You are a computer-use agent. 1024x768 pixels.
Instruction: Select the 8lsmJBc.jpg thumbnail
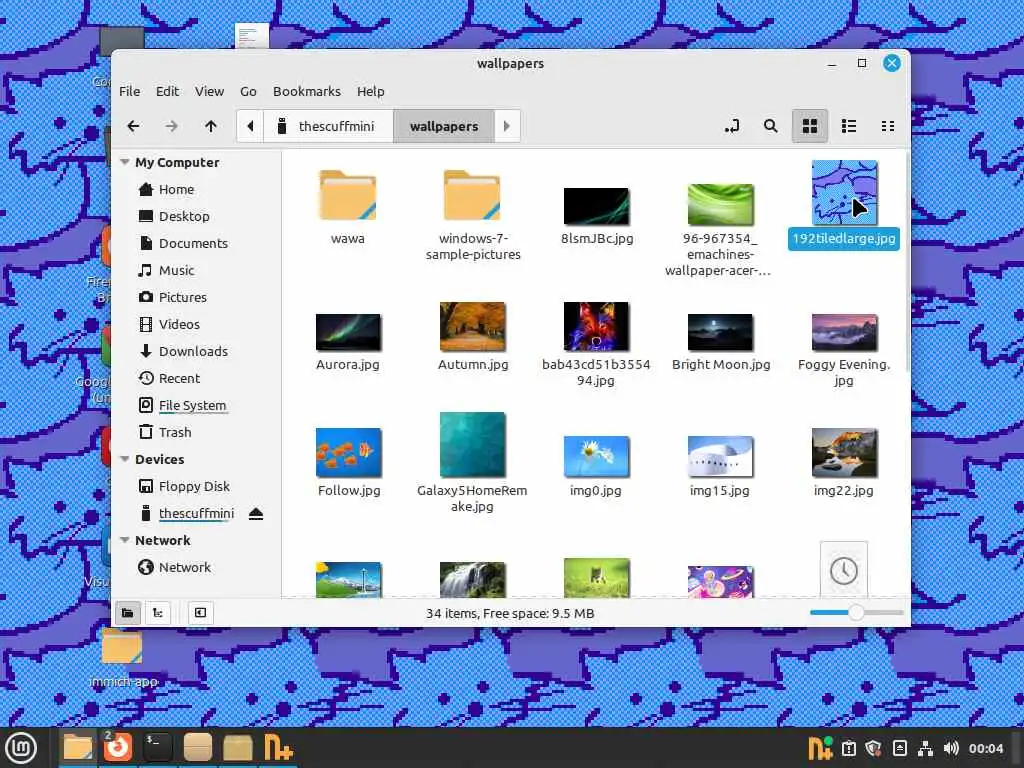click(x=596, y=206)
